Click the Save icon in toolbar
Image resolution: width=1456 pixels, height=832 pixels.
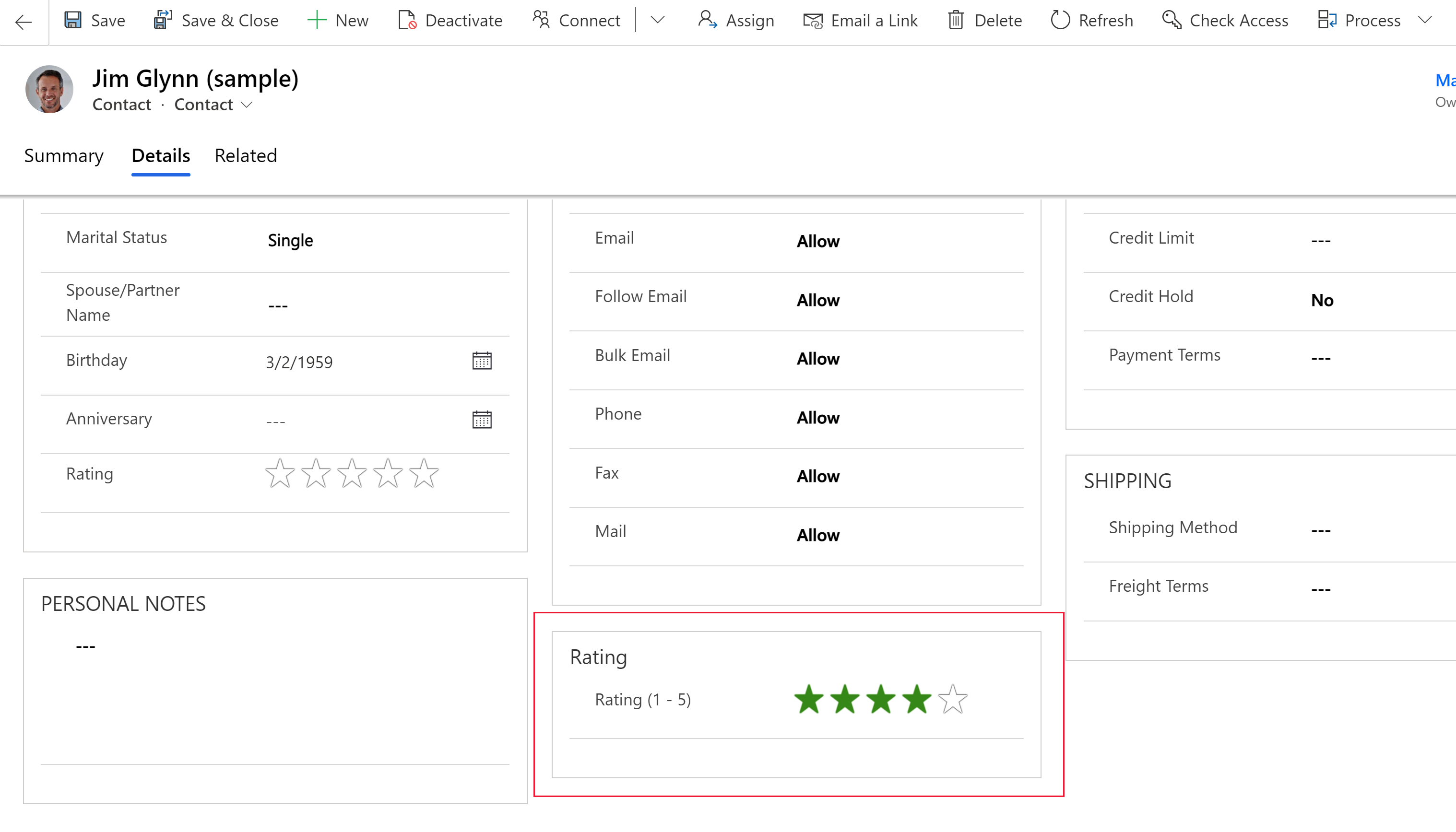(74, 20)
